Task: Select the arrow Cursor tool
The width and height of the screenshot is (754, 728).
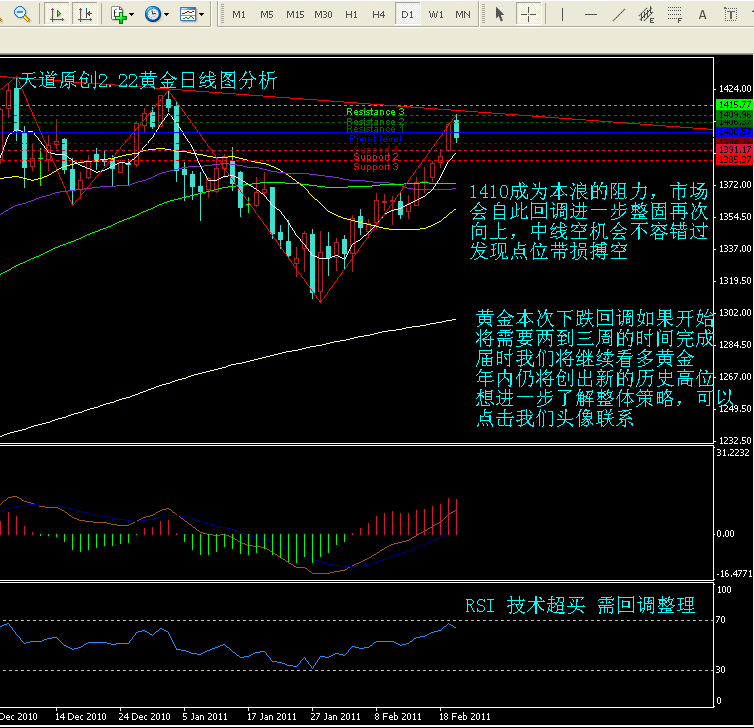Action: (x=500, y=14)
